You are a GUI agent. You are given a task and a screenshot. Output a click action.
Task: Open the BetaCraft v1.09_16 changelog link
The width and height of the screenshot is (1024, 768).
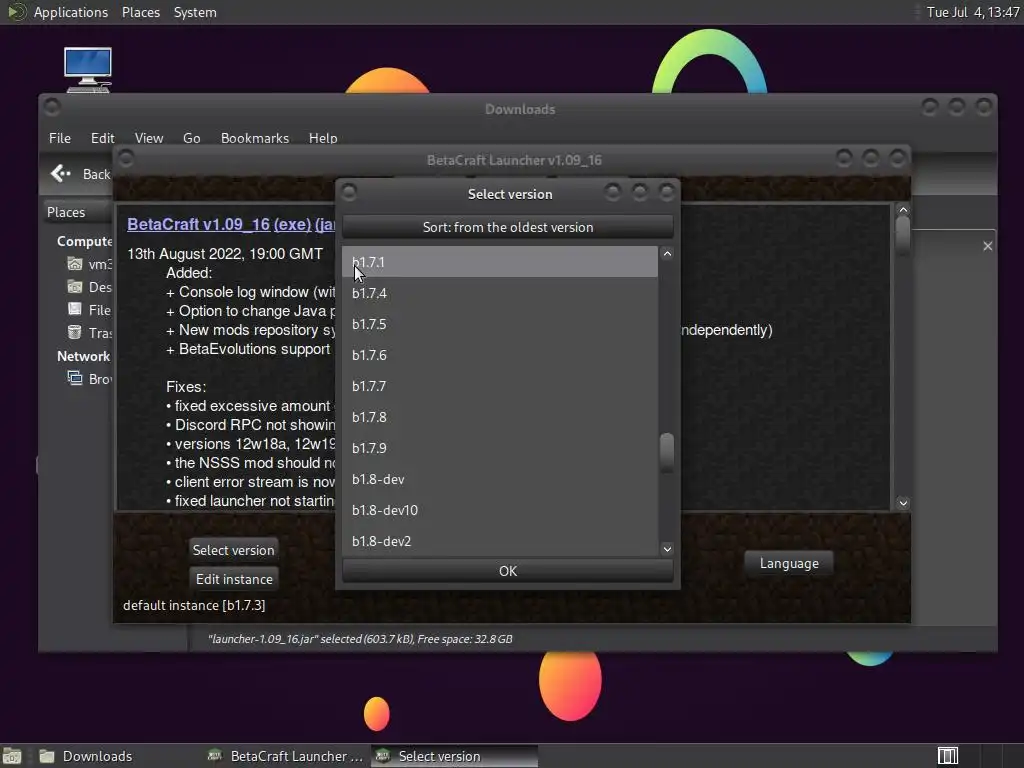(x=198, y=224)
